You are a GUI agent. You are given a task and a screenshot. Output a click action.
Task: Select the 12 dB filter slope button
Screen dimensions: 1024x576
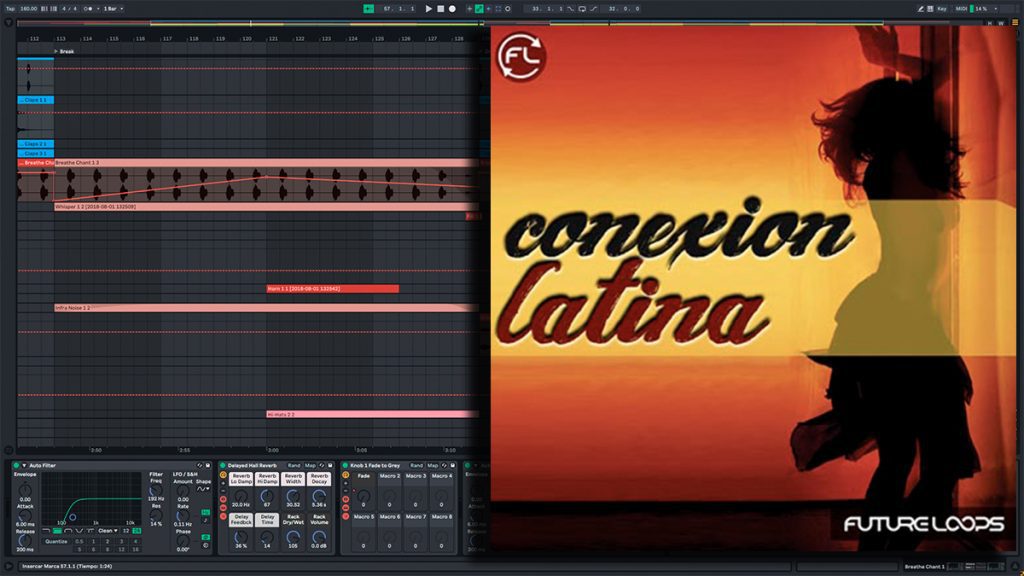tap(126, 530)
